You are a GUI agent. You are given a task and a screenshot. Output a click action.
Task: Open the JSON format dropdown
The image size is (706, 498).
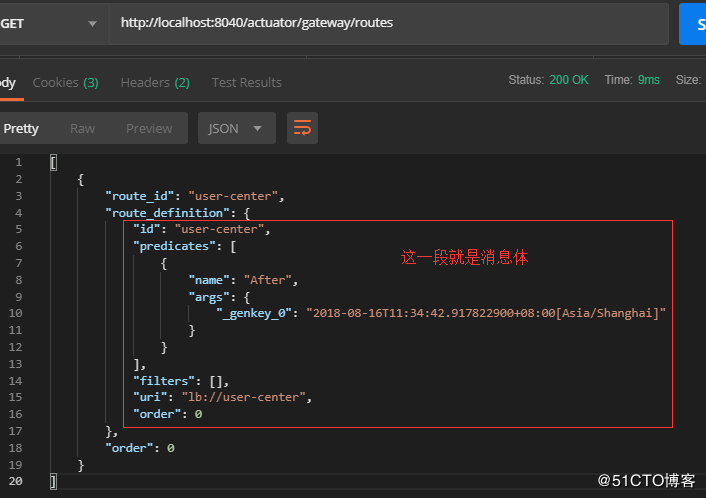point(237,128)
